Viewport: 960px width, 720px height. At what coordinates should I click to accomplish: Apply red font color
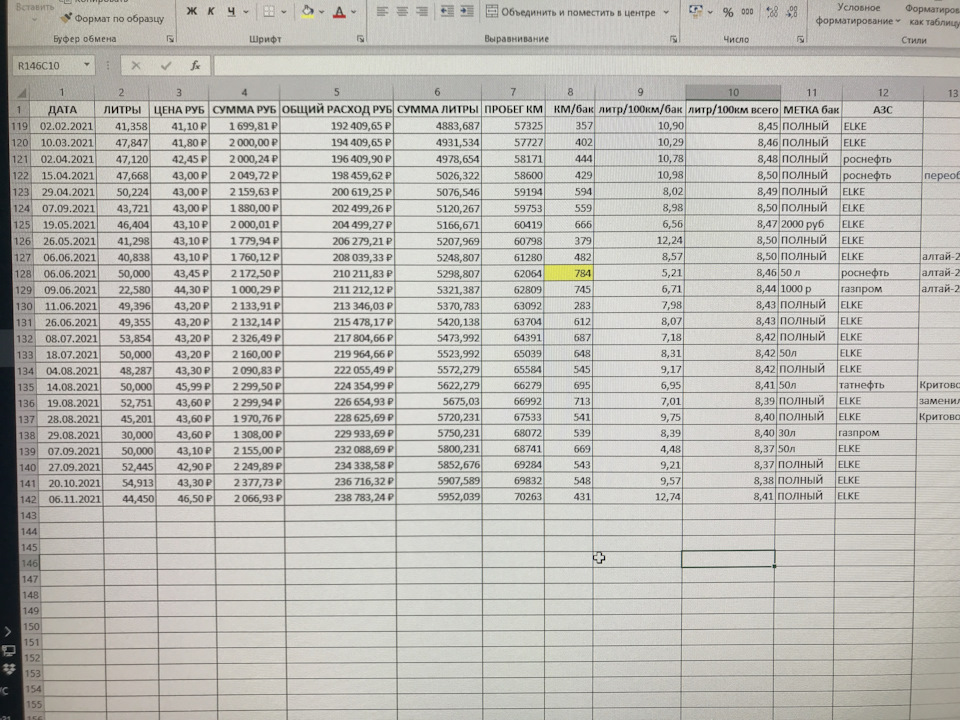click(339, 12)
